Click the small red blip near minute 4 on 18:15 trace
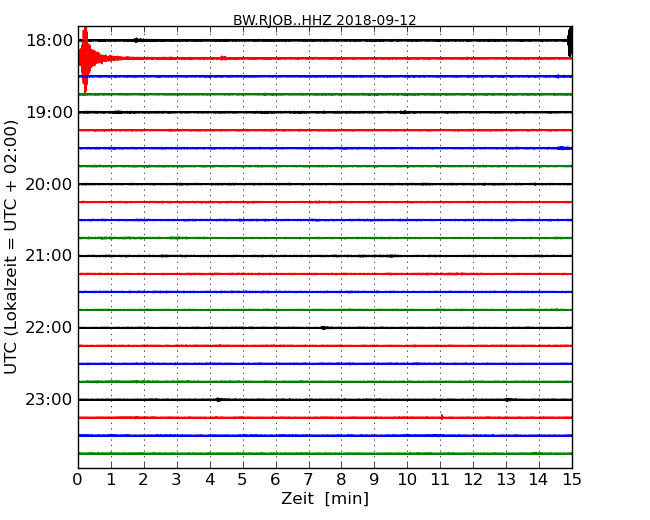The width and height of the screenshot is (650, 520). (223, 58)
